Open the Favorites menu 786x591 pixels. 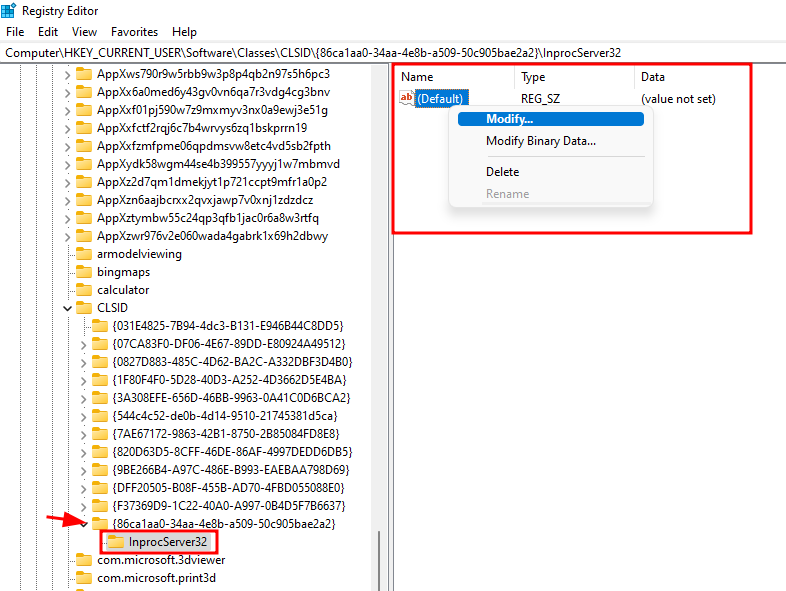click(x=134, y=32)
